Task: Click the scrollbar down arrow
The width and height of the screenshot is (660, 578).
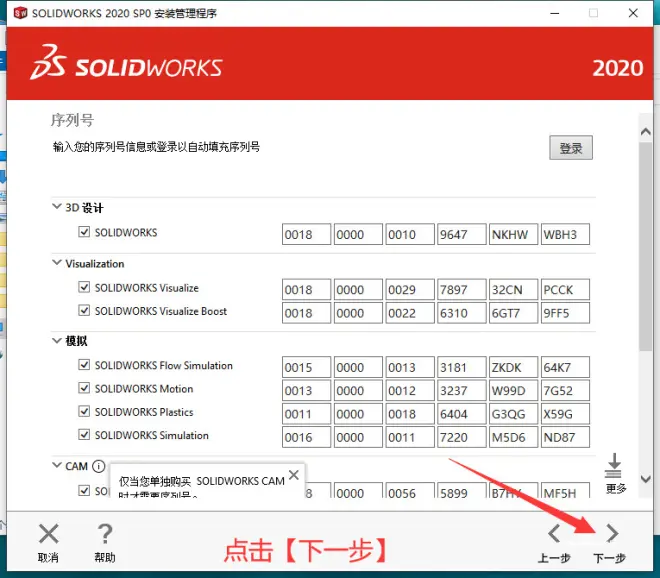Action: click(646, 479)
